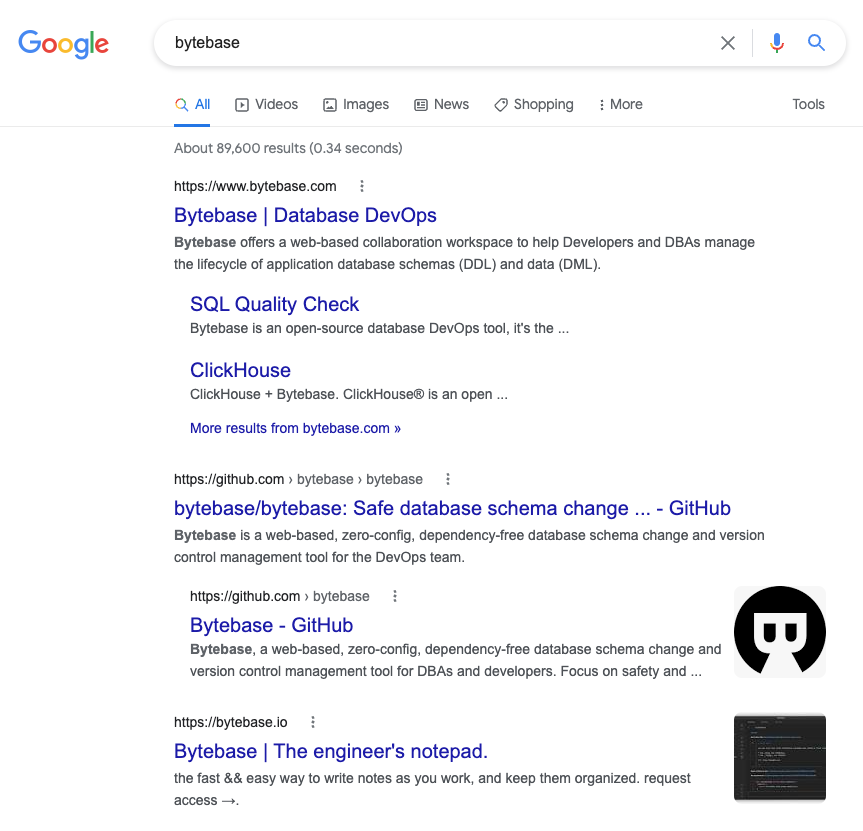The image size is (863, 831).
Task: Open the Tools options
Action: (x=808, y=105)
